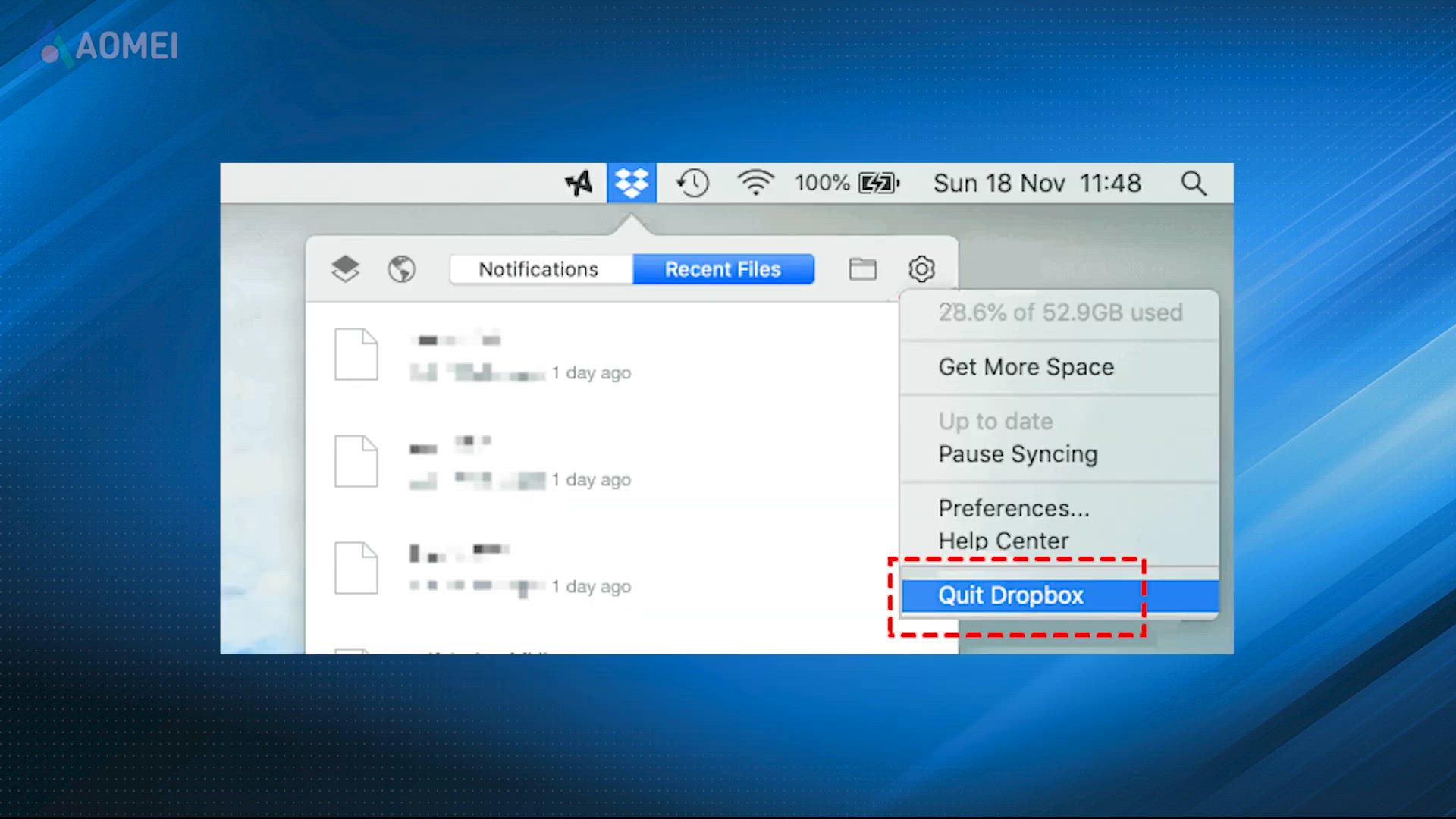Open Spotlight search magnifier
Screen dimensions: 1456x819
[x=1194, y=183]
